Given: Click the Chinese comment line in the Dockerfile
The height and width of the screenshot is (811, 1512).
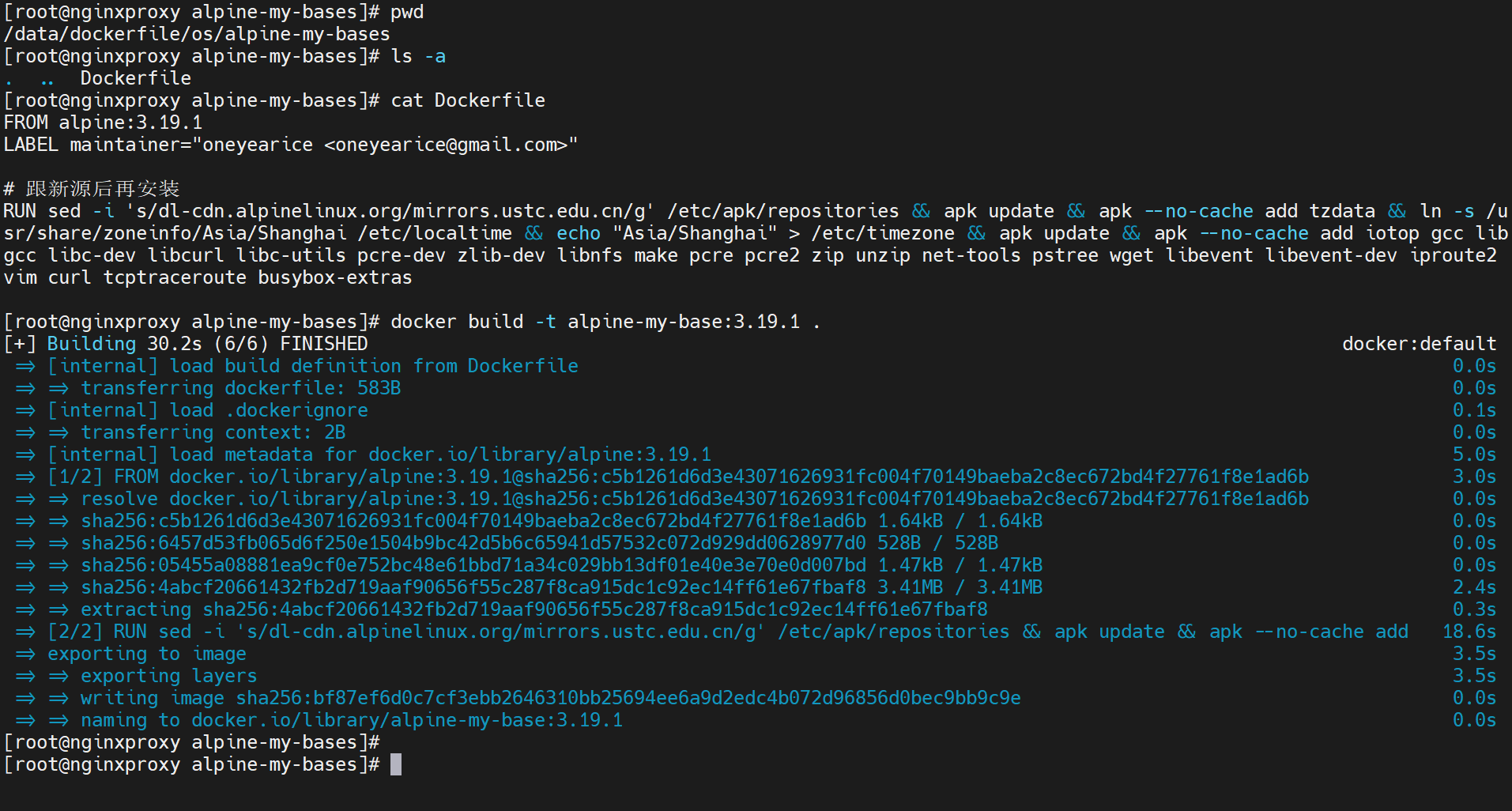Looking at the screenshot, I should (x=92, y=189).
